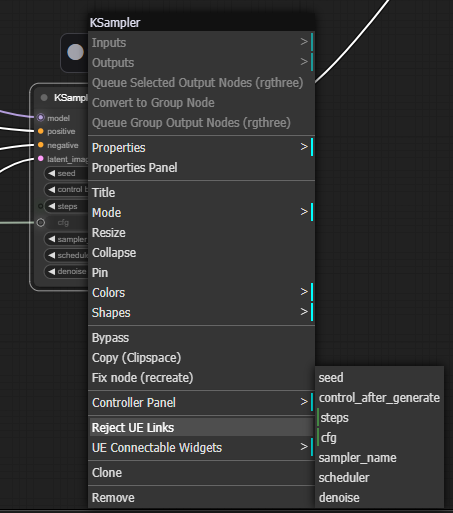Select Reject UE Links menu entry

(x=202, y=428)
